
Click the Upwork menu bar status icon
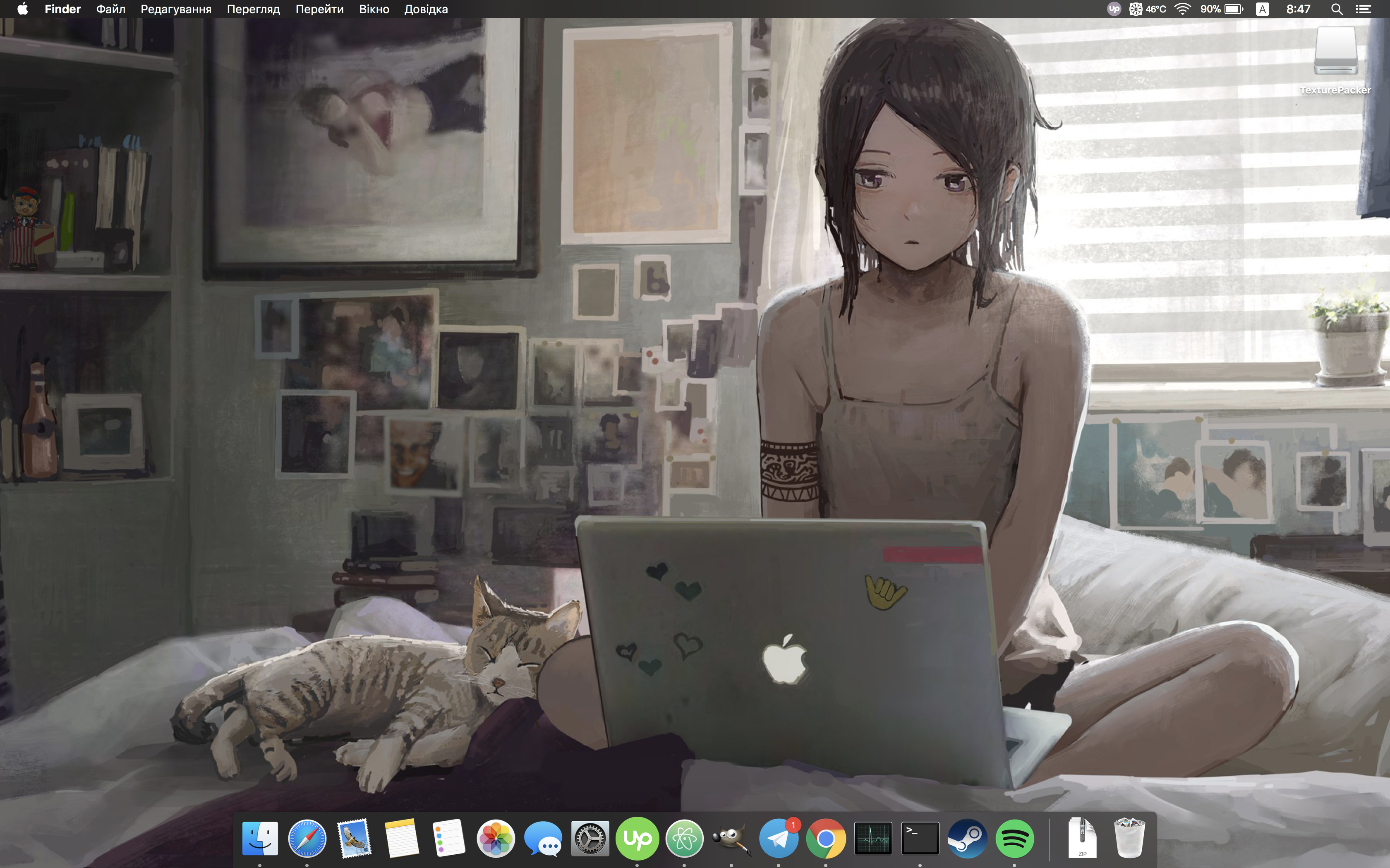(x=1114, y=9)
